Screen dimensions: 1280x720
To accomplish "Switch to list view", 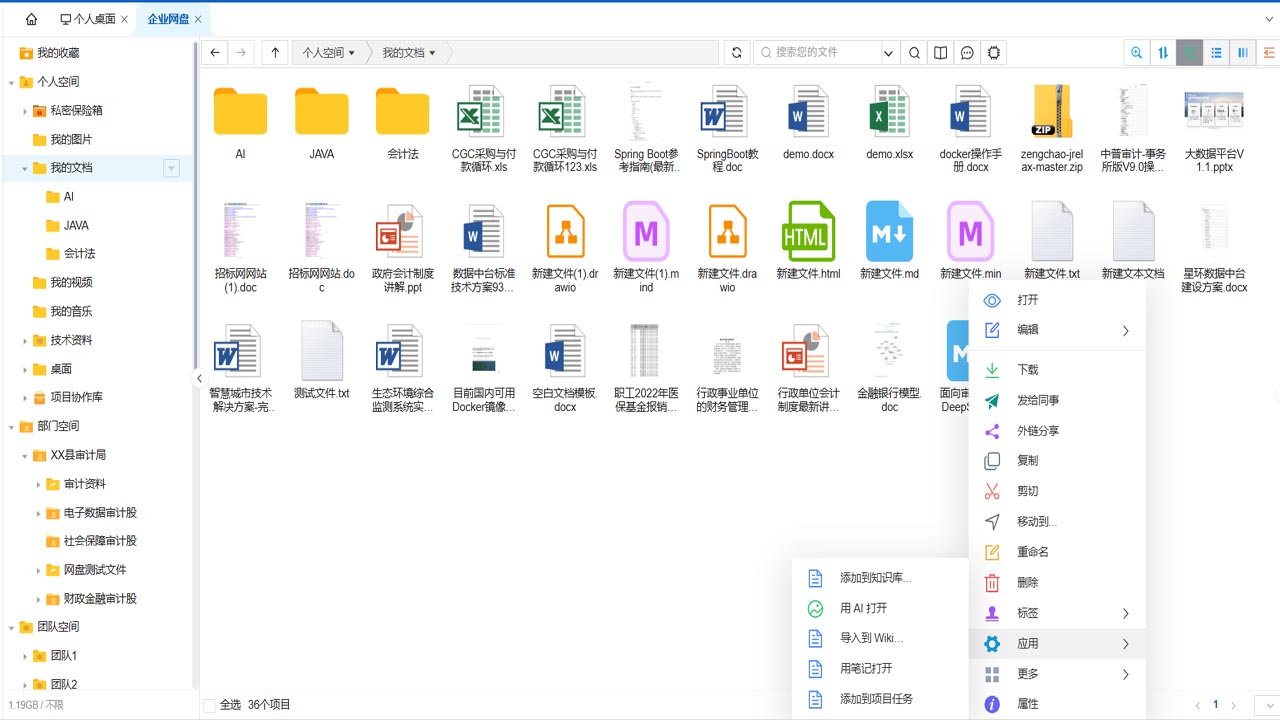I will [x=1216, y=53].
